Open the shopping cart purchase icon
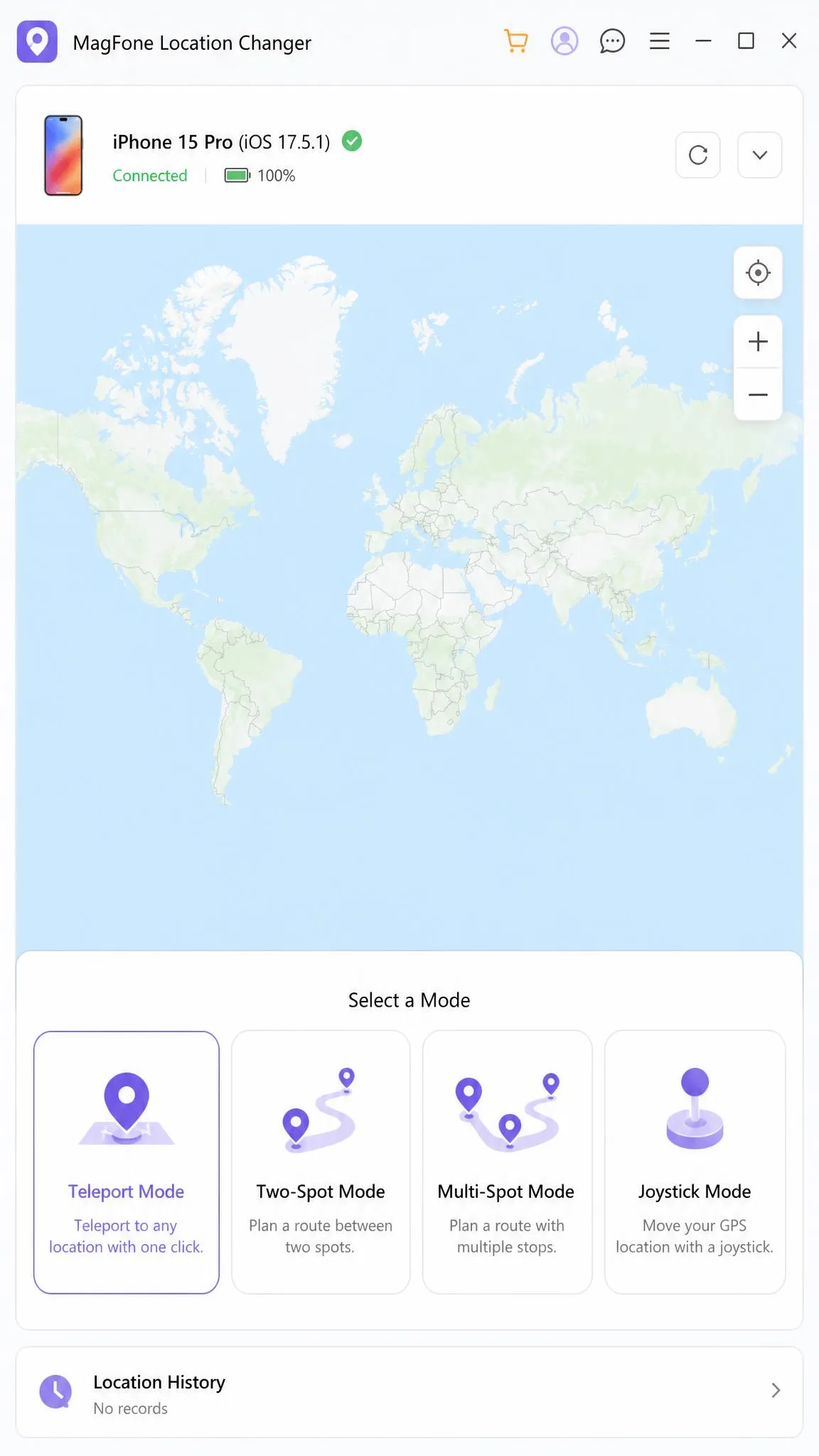The height and width of the screenshot is (1456, 819). [x=516, y=41]
